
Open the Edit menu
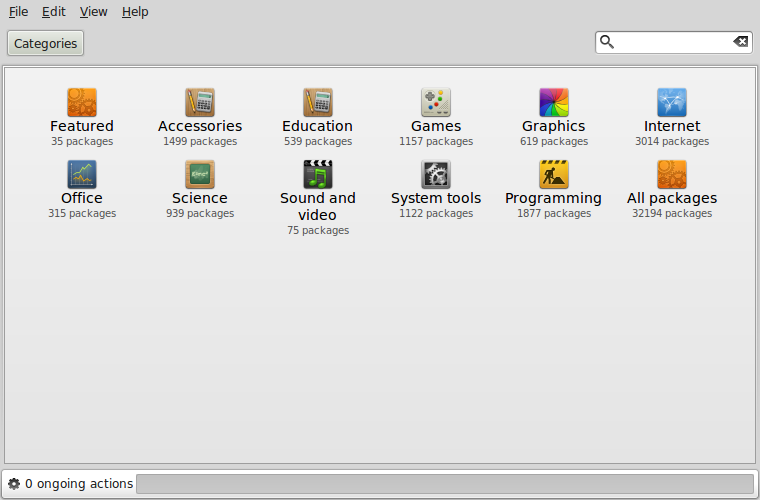53,12
